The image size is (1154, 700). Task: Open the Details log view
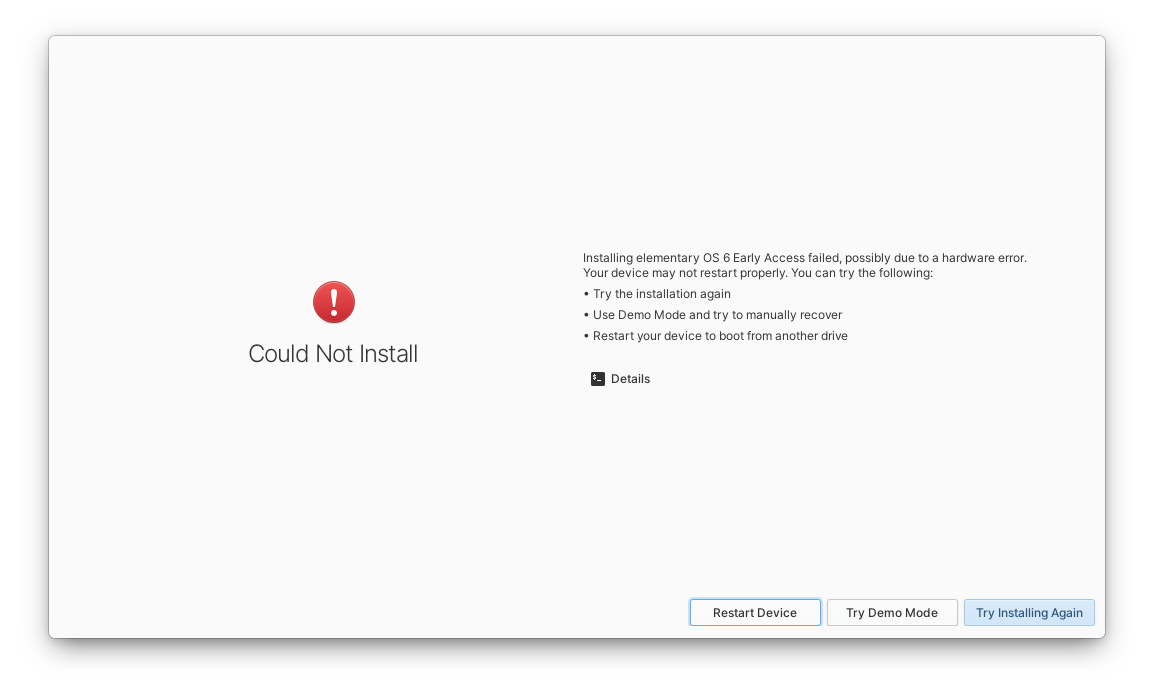point(620,378)
